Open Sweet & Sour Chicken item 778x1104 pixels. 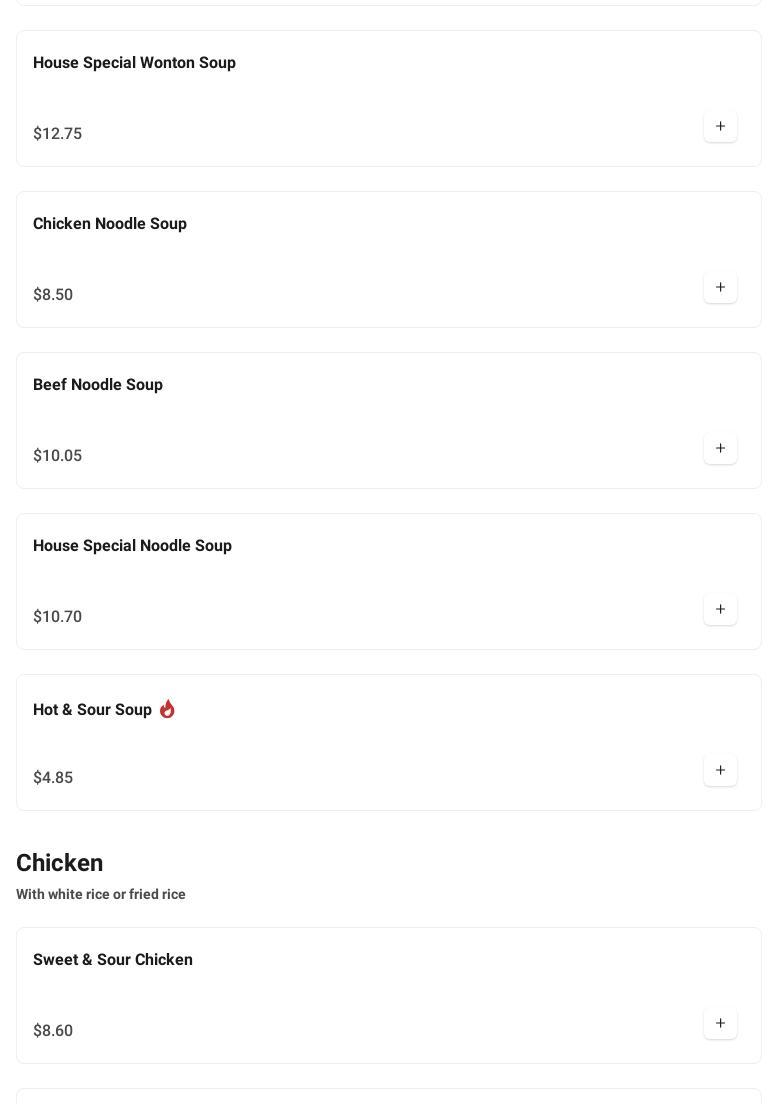click(113, 960)
